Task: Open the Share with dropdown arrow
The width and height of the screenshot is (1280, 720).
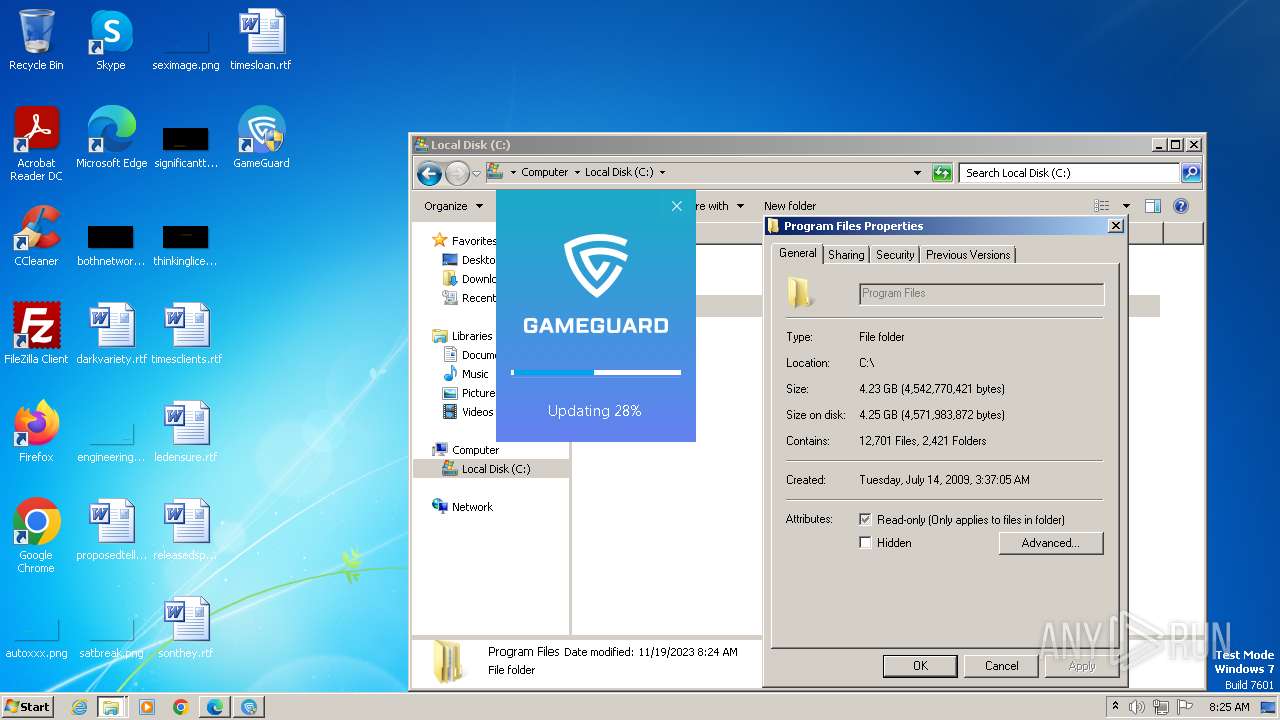Action: pyautogui.click(x=740, y=206)
